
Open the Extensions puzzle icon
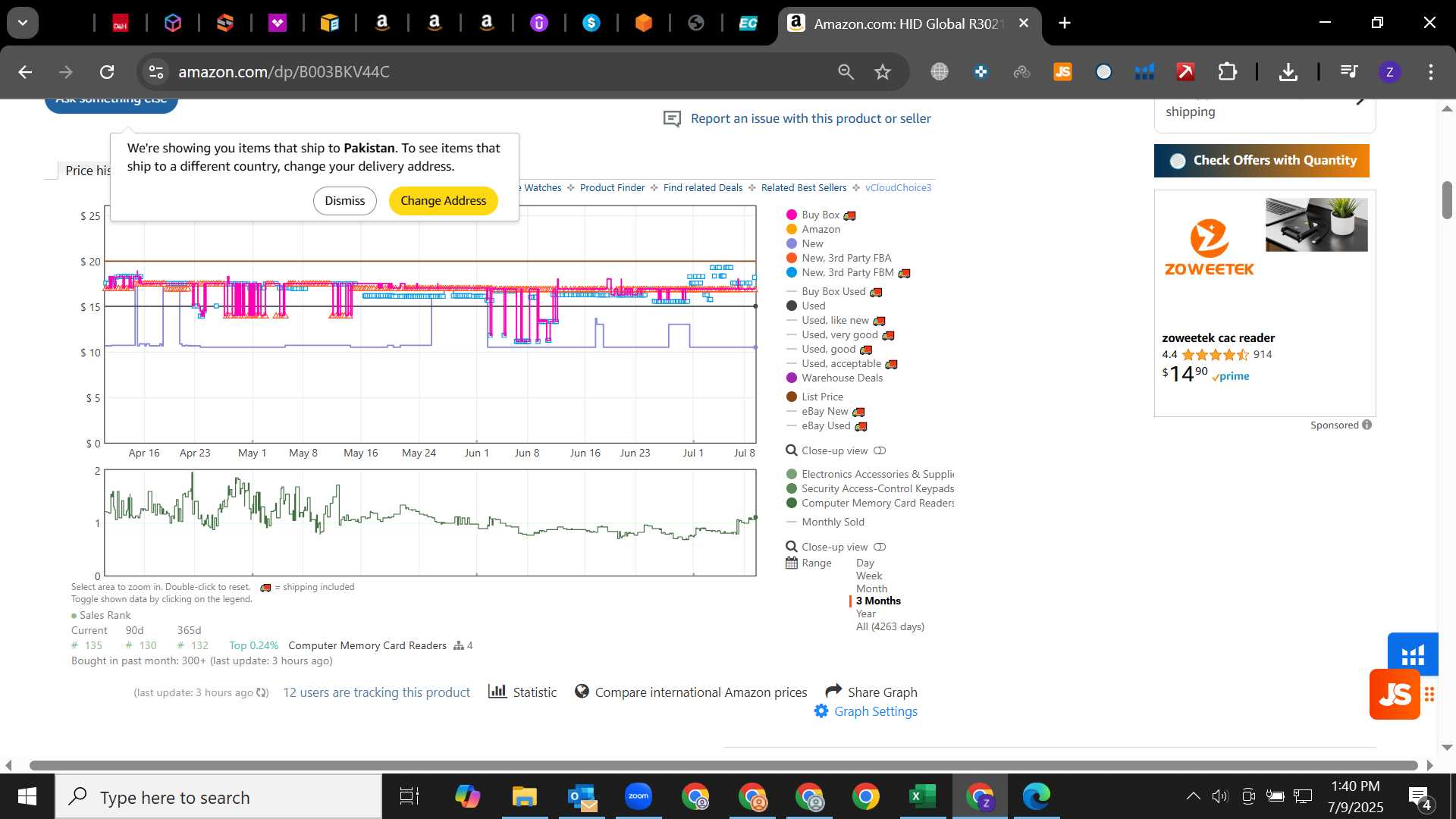pos(1227,72)
